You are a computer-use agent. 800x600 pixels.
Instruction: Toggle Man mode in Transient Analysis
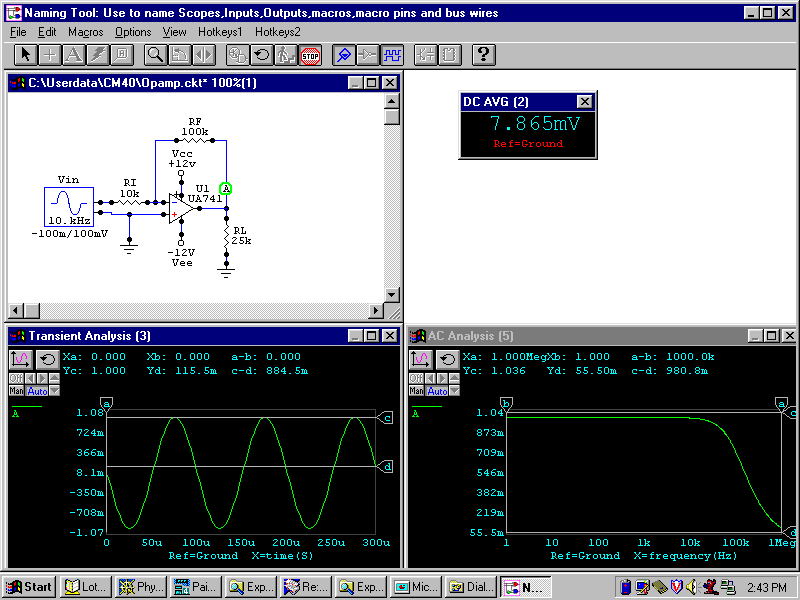tap(16, 391)
